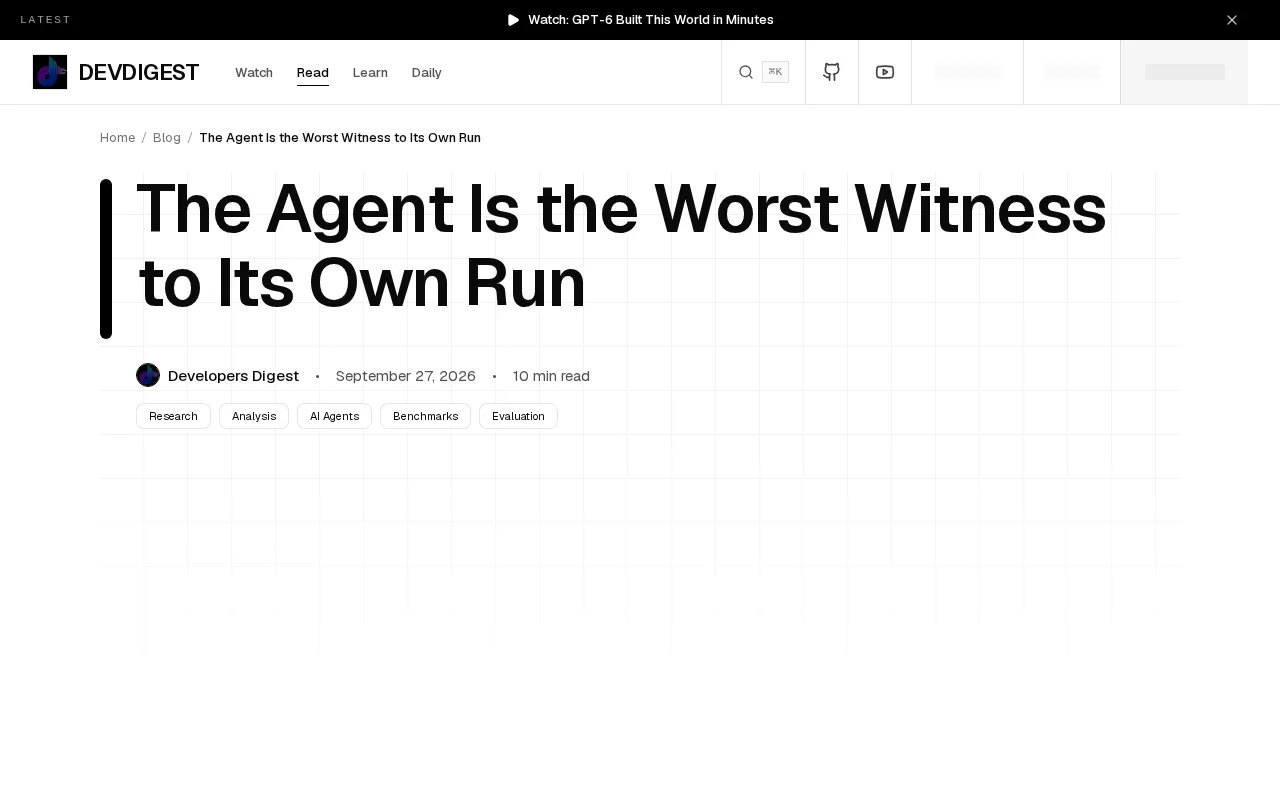
Task: Open the YouTube icon link
Action: 885,72
